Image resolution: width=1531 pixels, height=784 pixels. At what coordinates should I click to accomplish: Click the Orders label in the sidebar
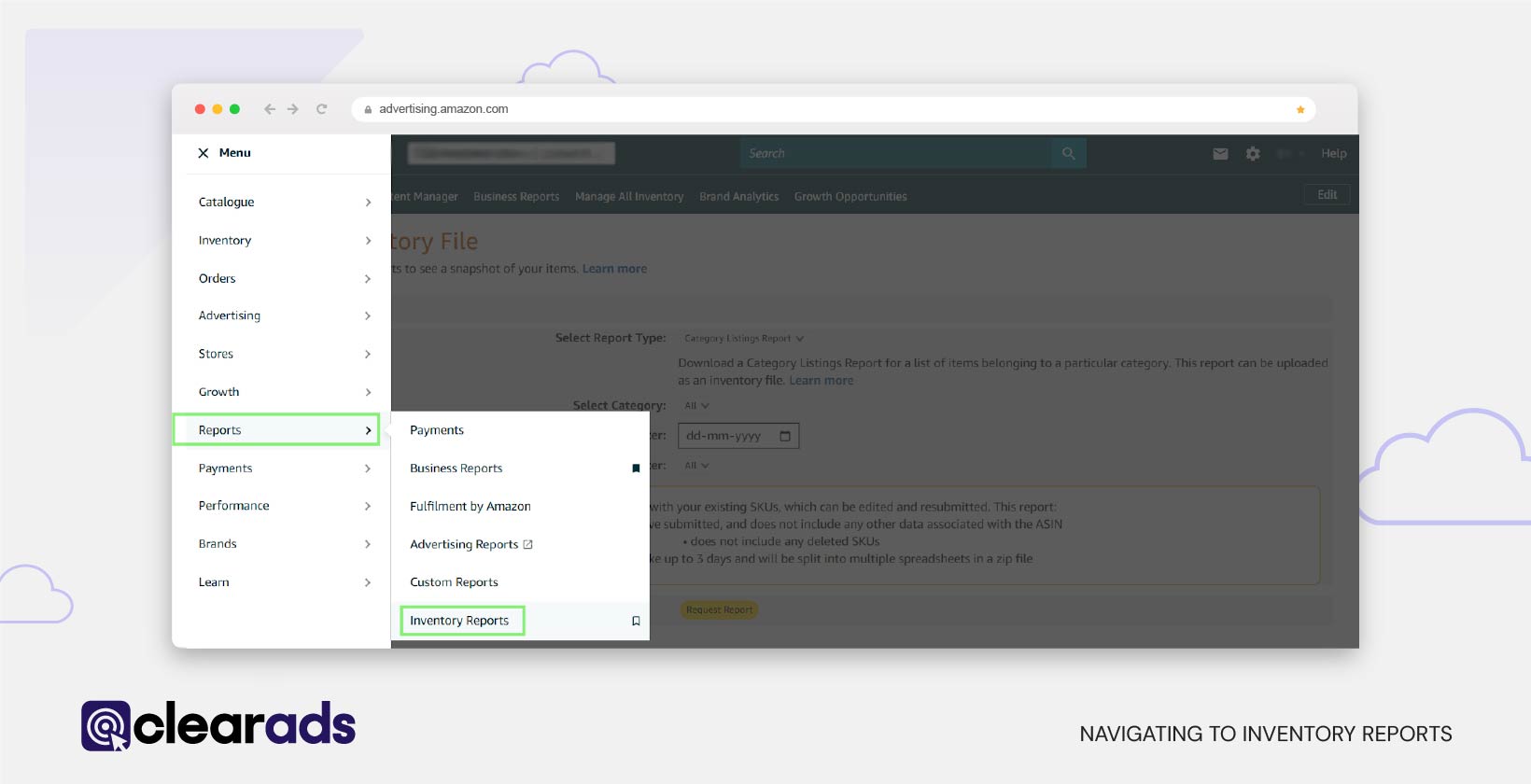tap(217, 279)
